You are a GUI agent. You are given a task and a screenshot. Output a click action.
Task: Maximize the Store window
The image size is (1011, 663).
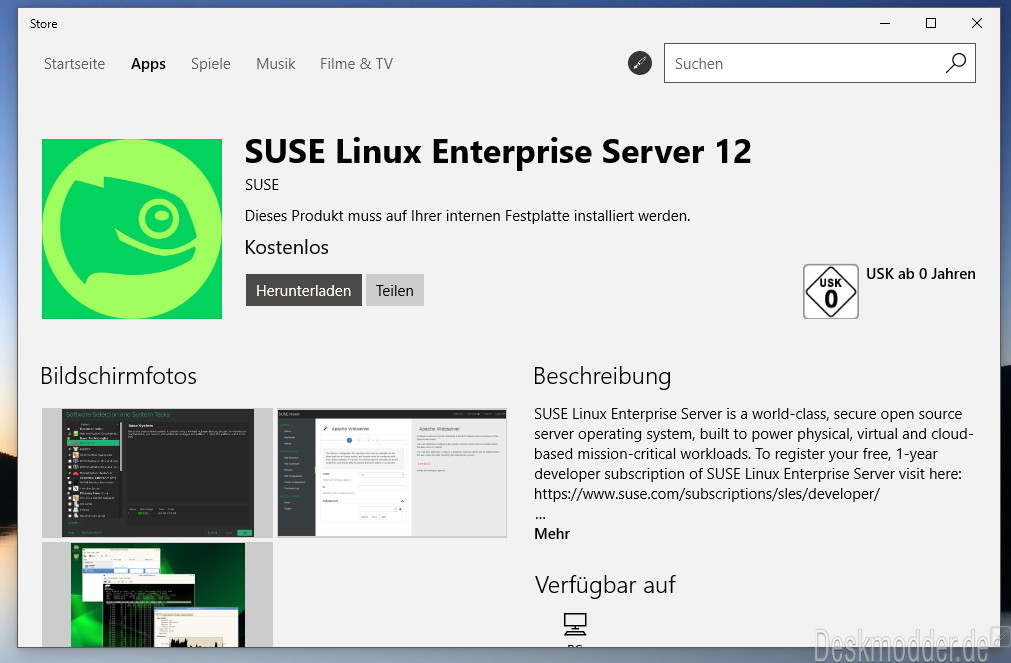tap(931, 23)
